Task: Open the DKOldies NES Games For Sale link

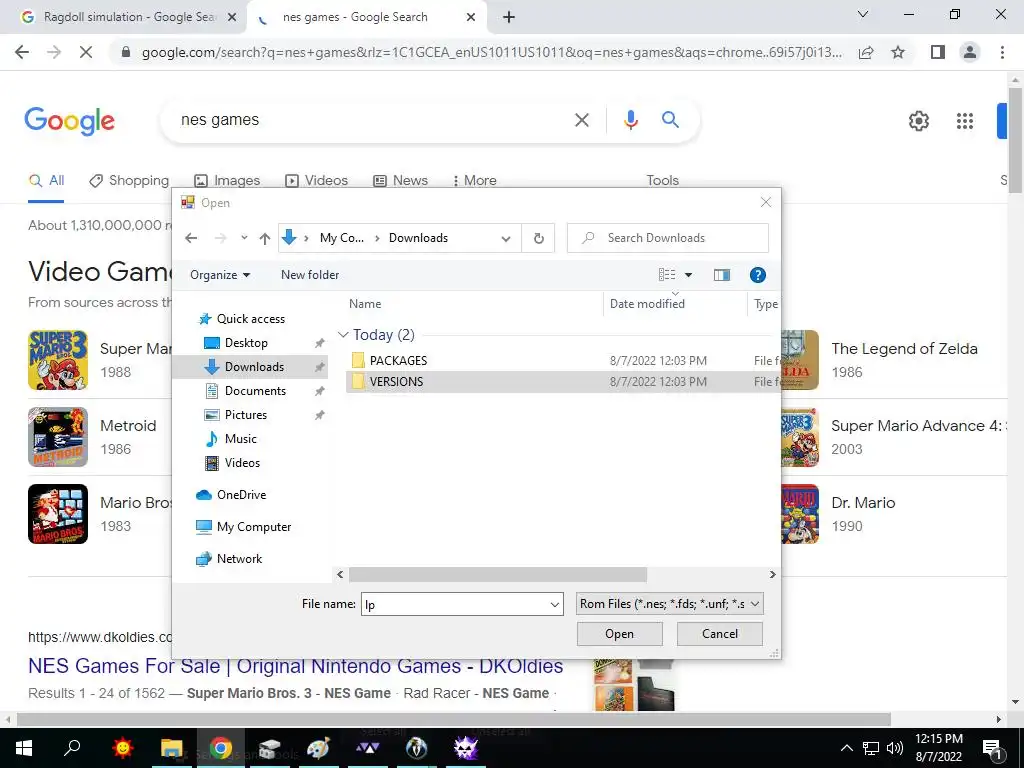Action: (x=295, y=666)
